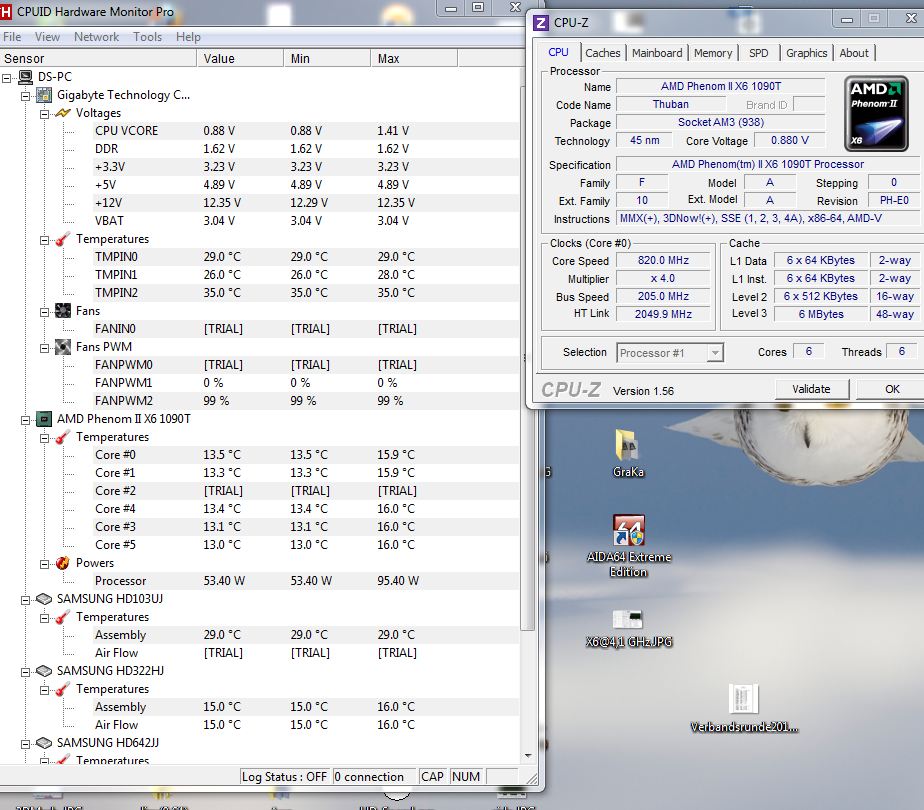Click the CPU-Z window title icon
Image resolution: width=924 pixels, height=810 pixels.
[x=540, y=23]
